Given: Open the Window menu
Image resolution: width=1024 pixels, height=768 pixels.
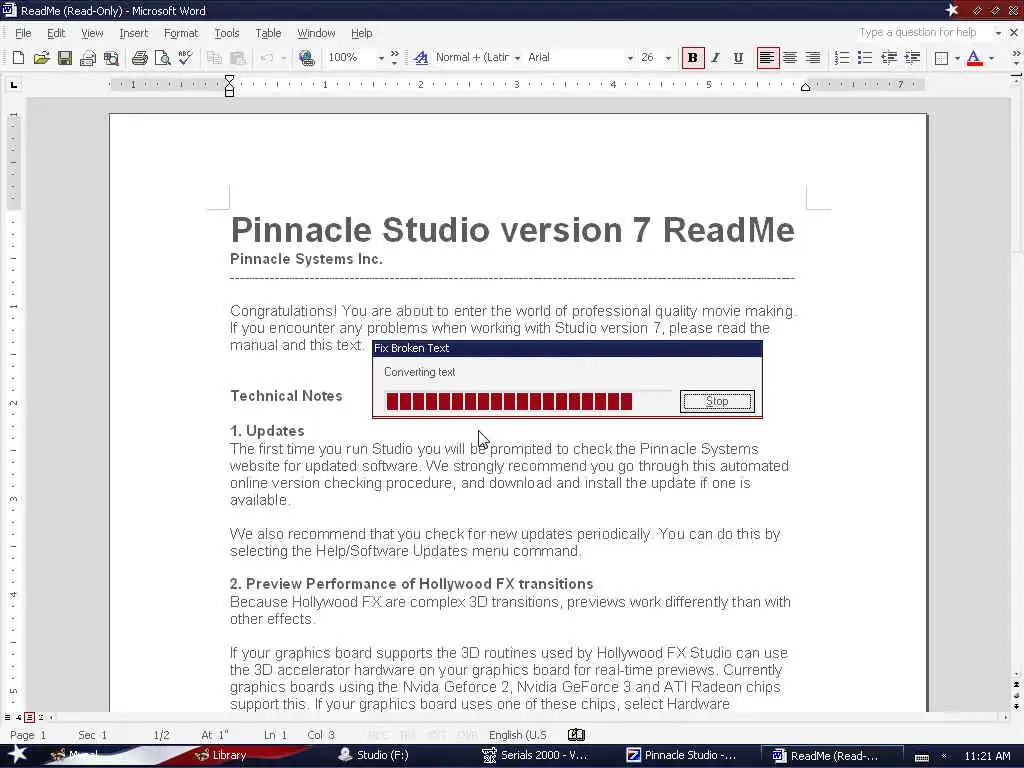Looking at the screenshot, I should point(316,33).
